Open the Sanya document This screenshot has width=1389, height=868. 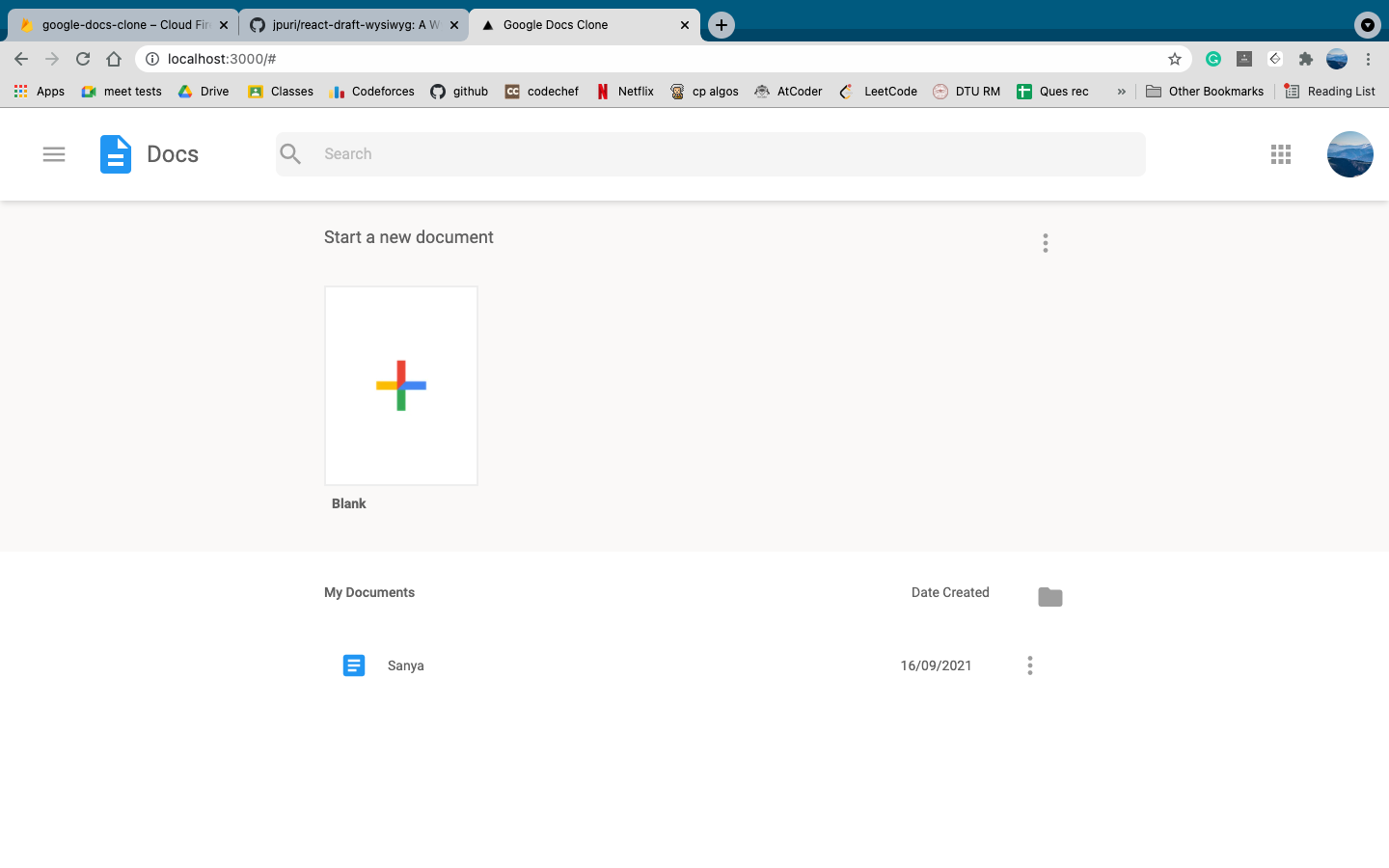pos(406,665)
